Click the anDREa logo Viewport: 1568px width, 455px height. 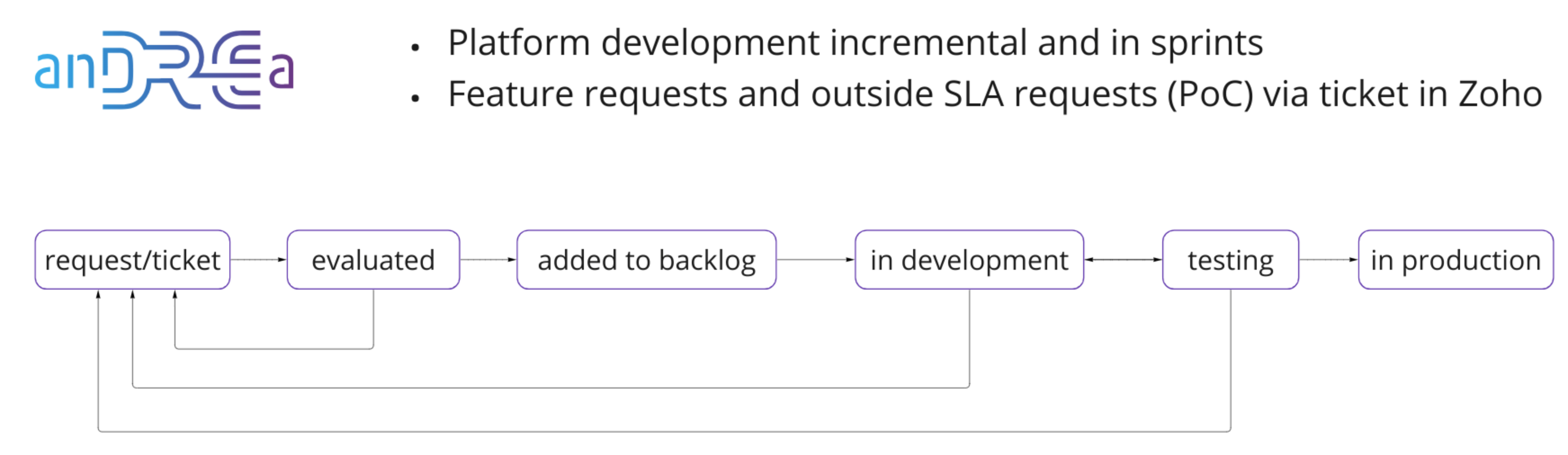(164, 69)
